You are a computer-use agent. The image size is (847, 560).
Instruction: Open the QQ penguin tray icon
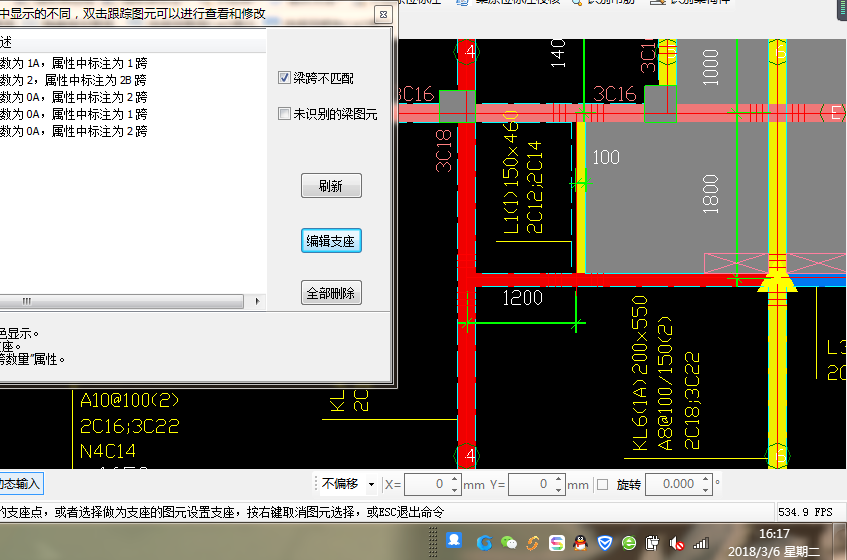tap(581, 543)
